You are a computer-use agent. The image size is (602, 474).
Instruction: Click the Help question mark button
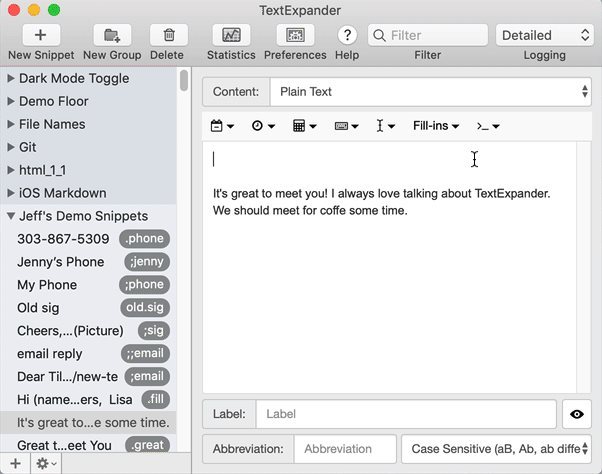coord(347,35)
